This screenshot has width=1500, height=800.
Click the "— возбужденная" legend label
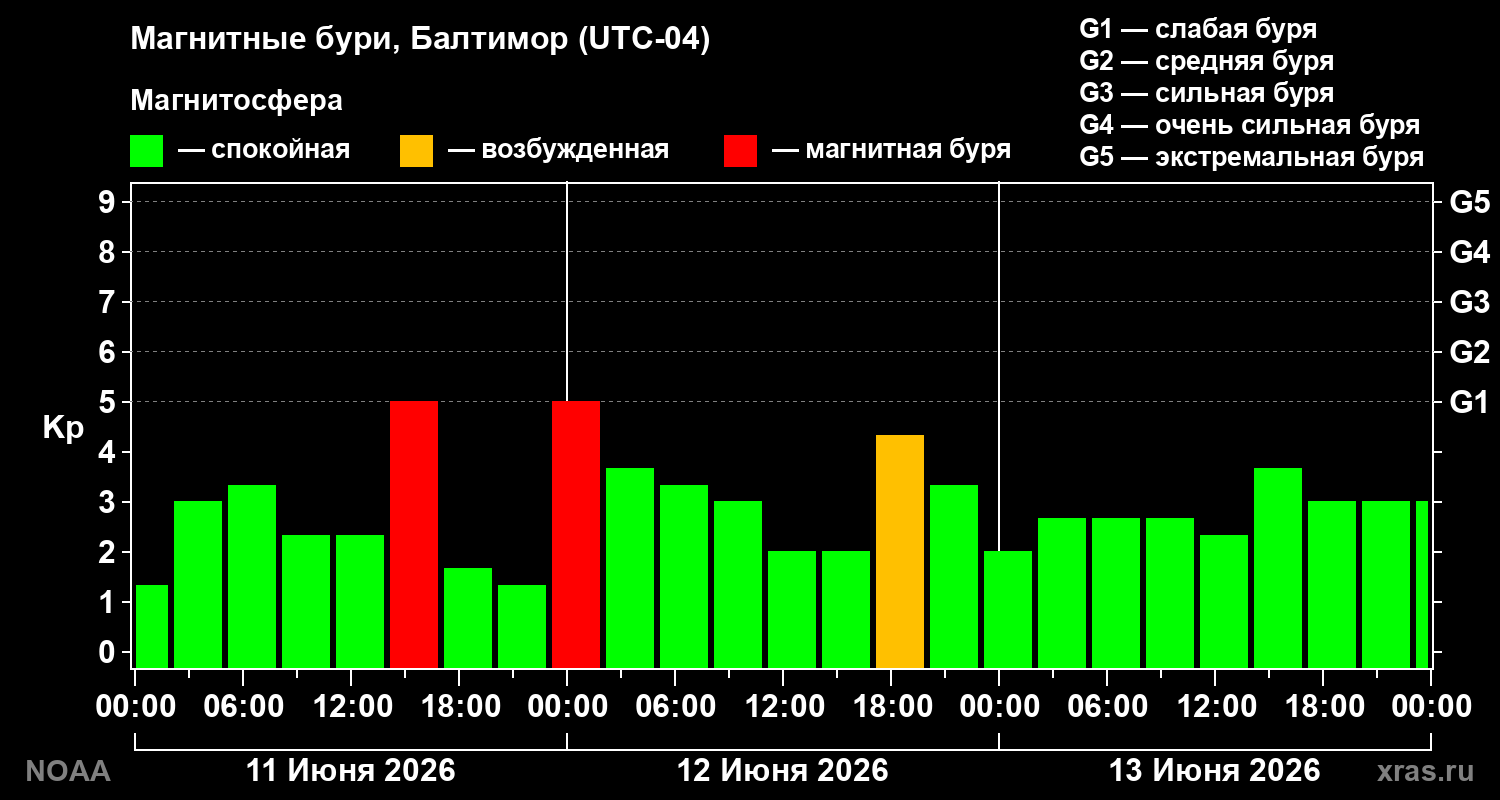coord(558,150)
